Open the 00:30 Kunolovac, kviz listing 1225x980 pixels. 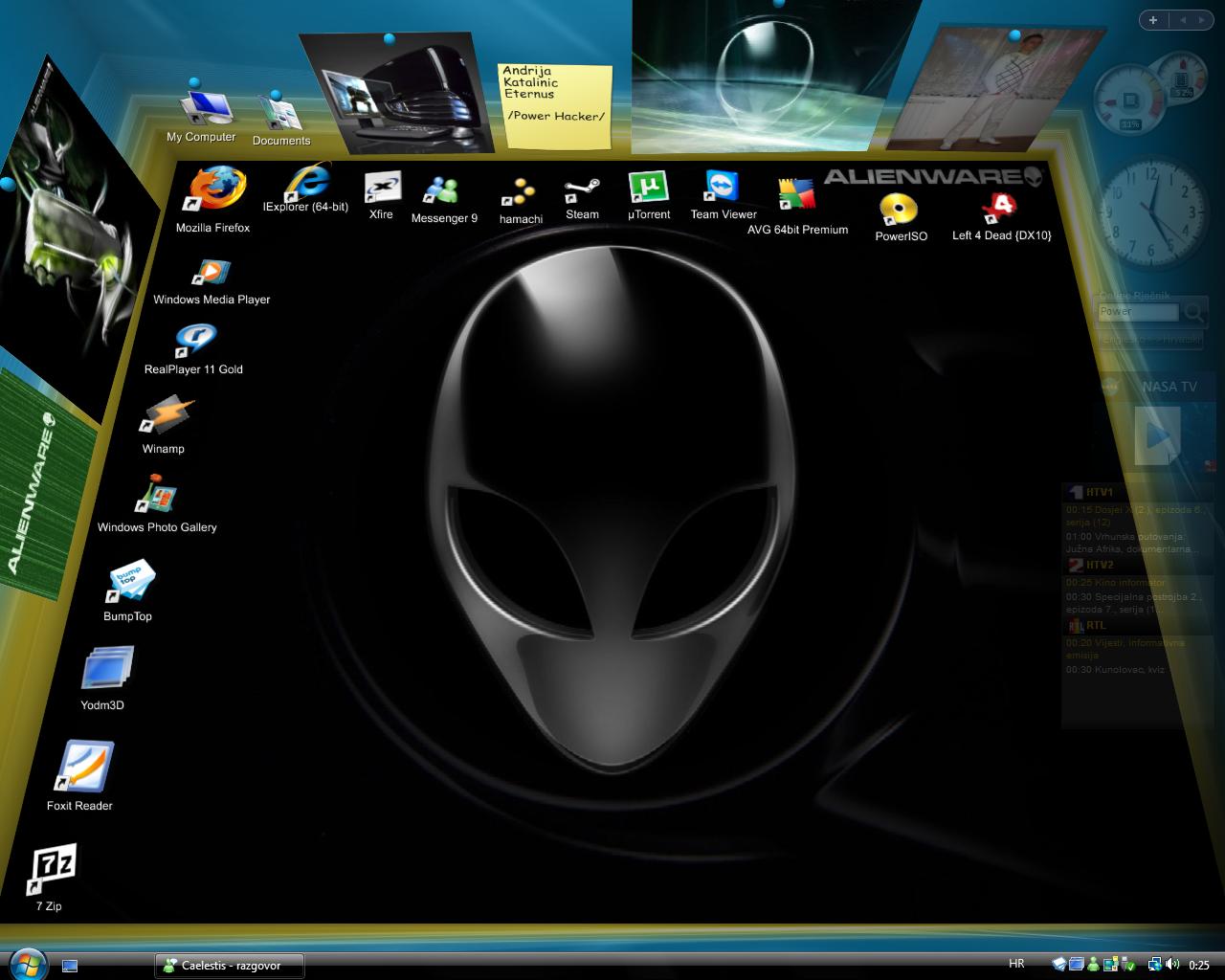tap(1115, 669)
